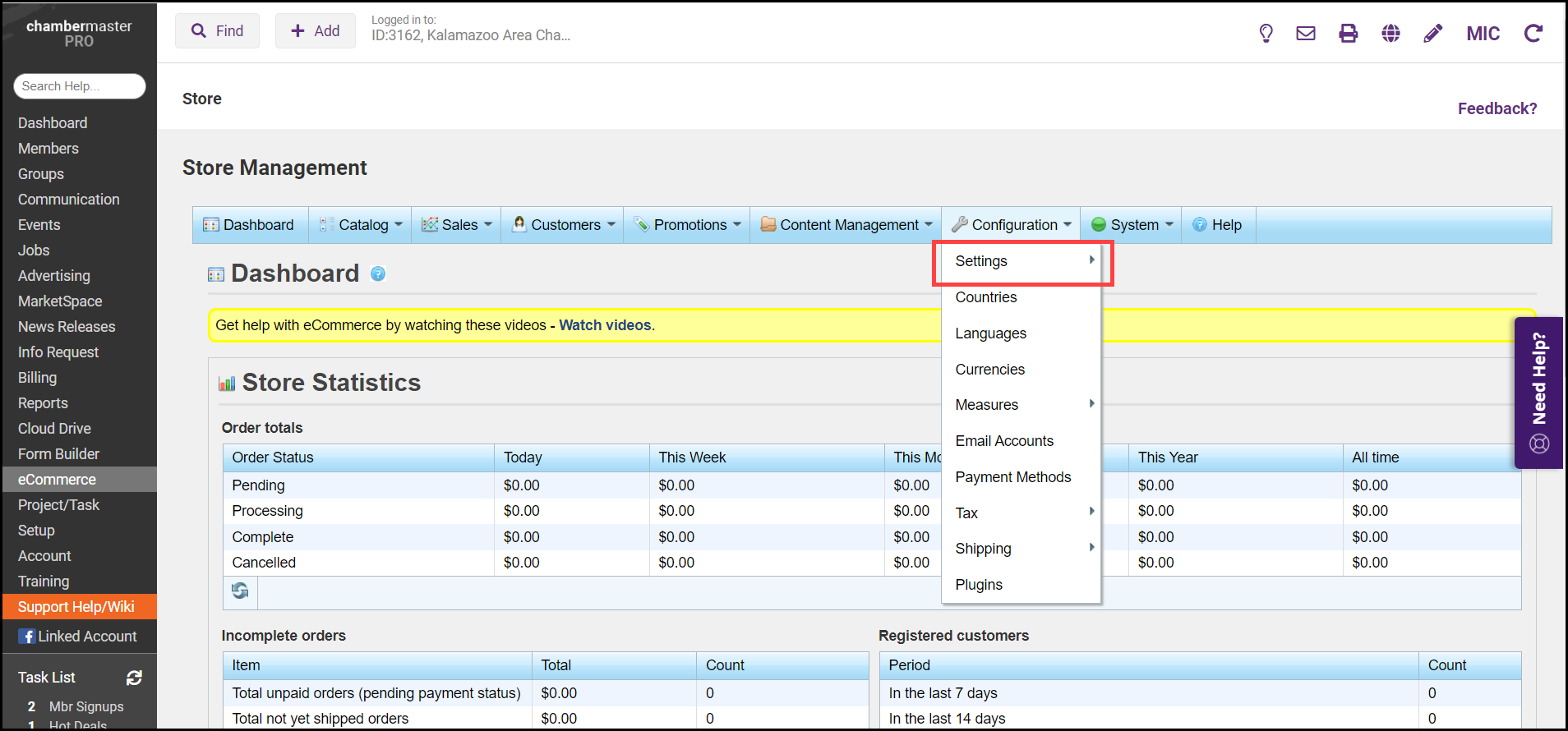Select Payment Methods from Configuration menu
This screenshot has width=1568, height=731.
[x=1012, y=477]
